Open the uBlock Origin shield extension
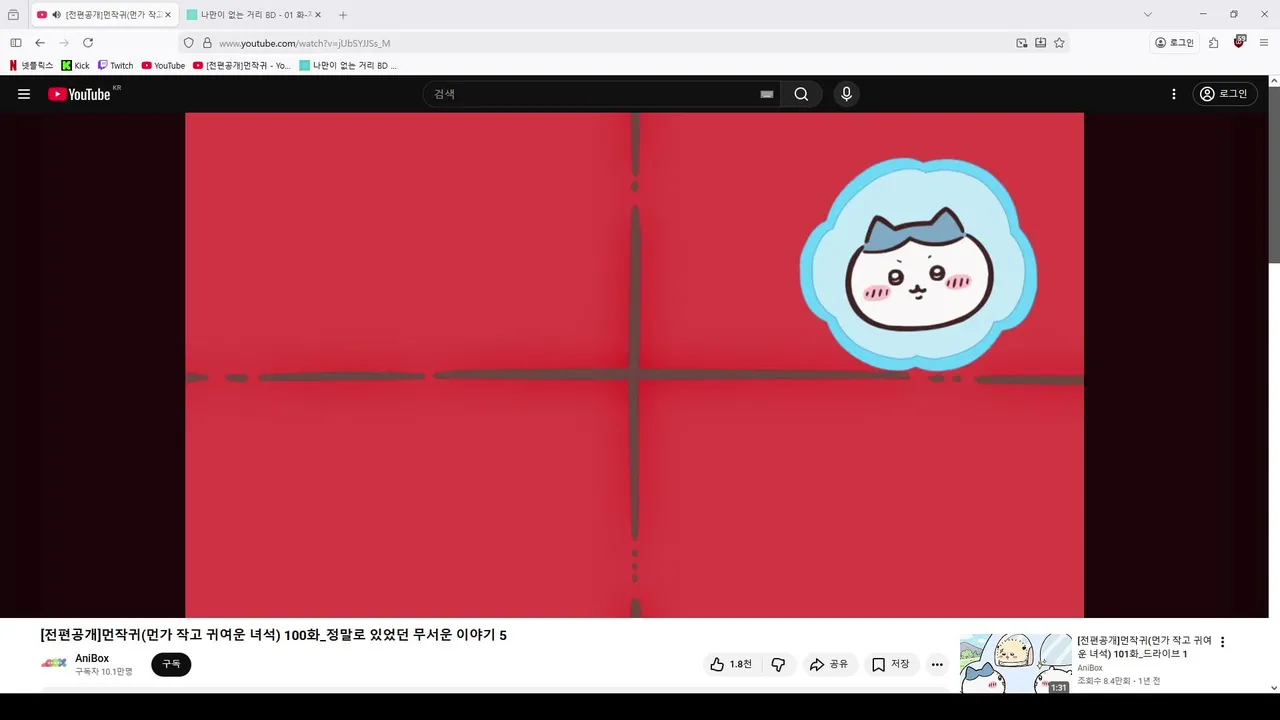 1239,43
